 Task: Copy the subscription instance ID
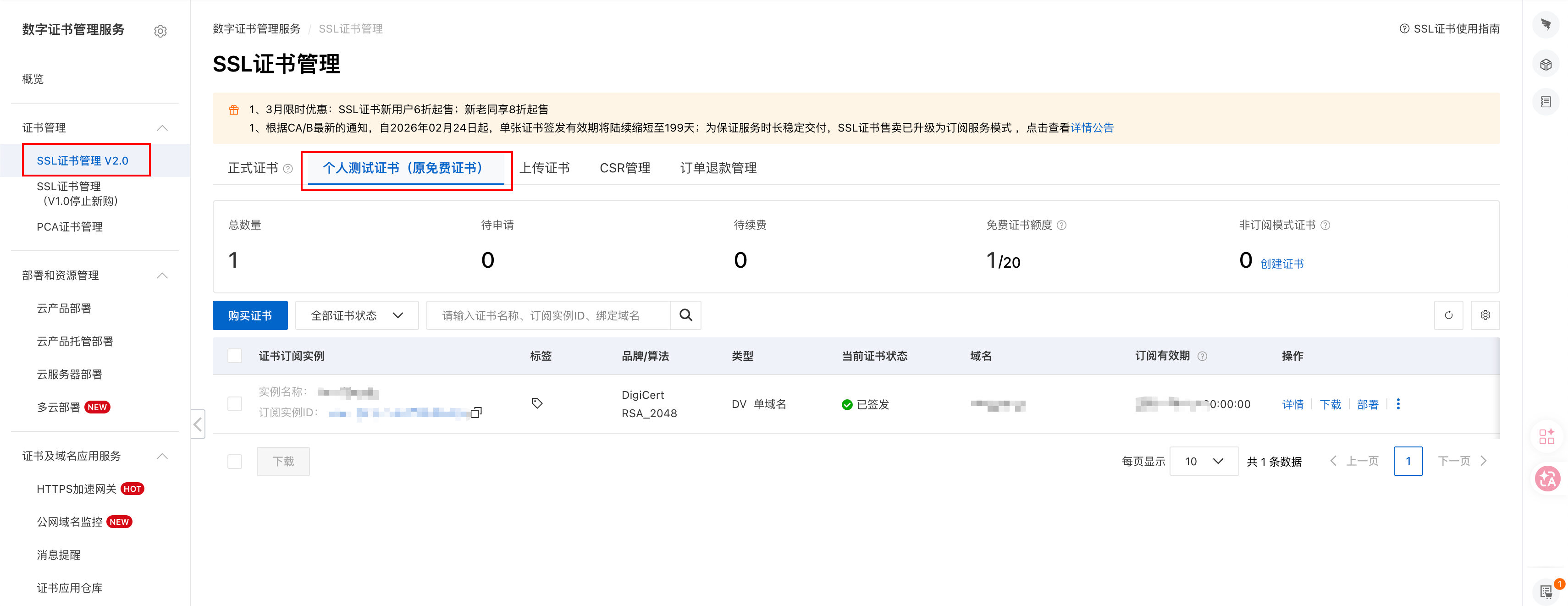[477, 413]
